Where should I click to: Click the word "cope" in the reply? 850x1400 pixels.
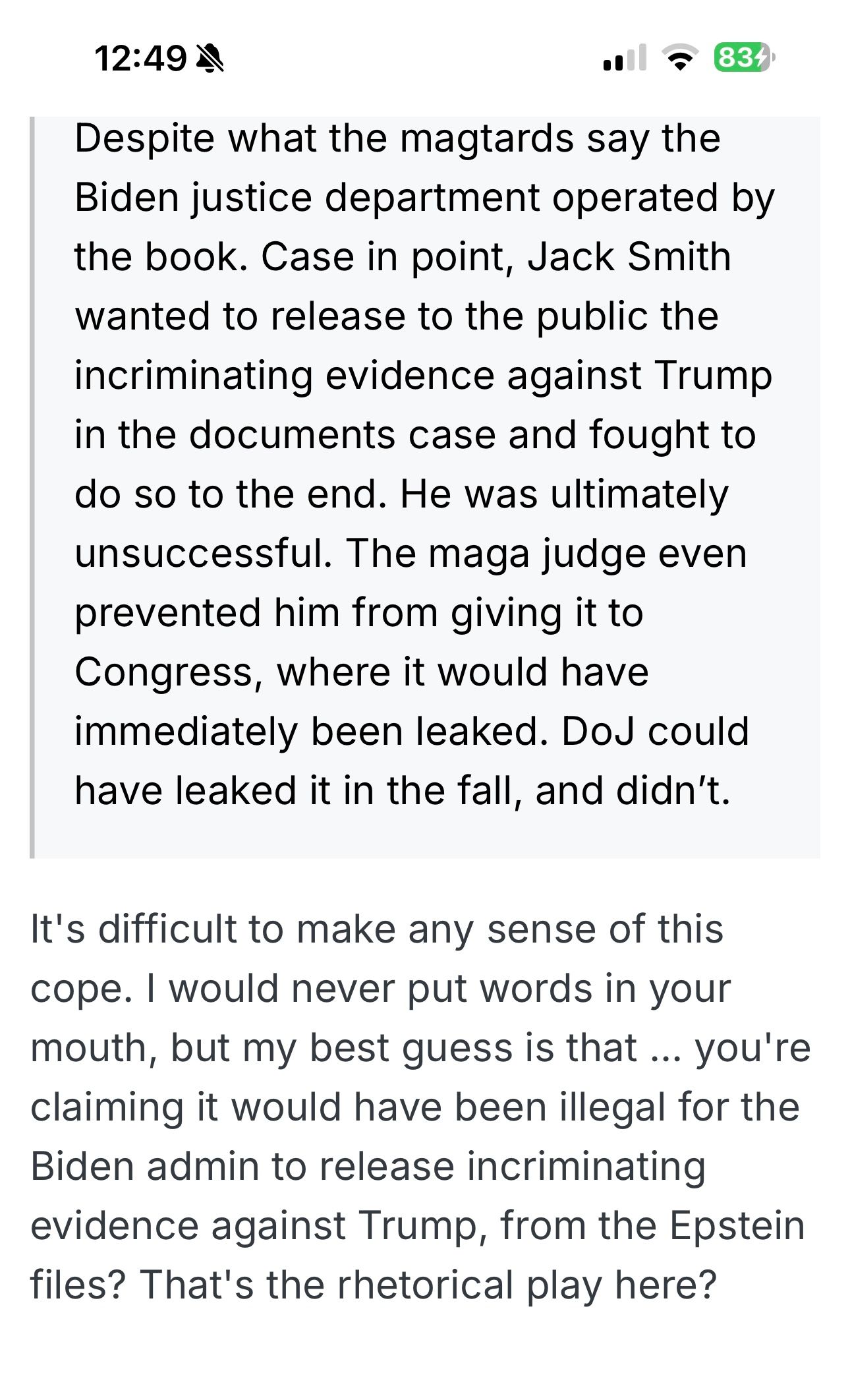(76, 989)
